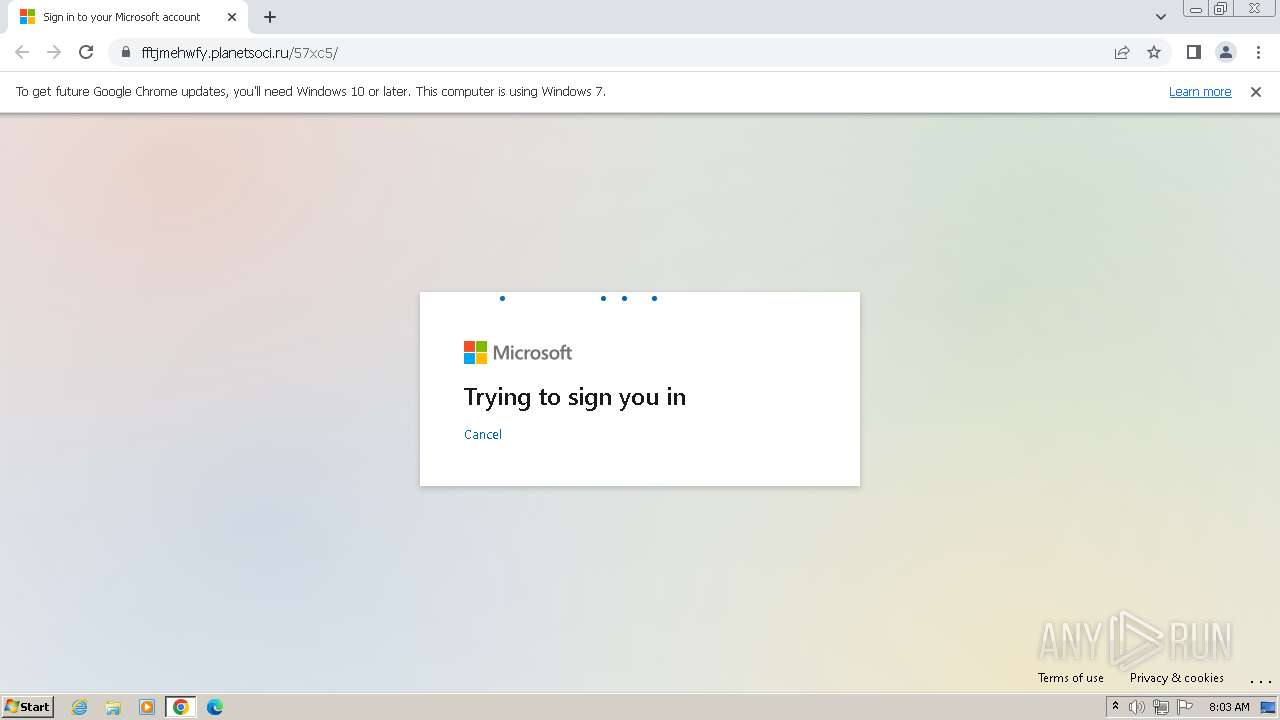Screen dimensions: 1280x720
Task: Open Microsoft Edge from taskbar
Action: coord(215,707)
